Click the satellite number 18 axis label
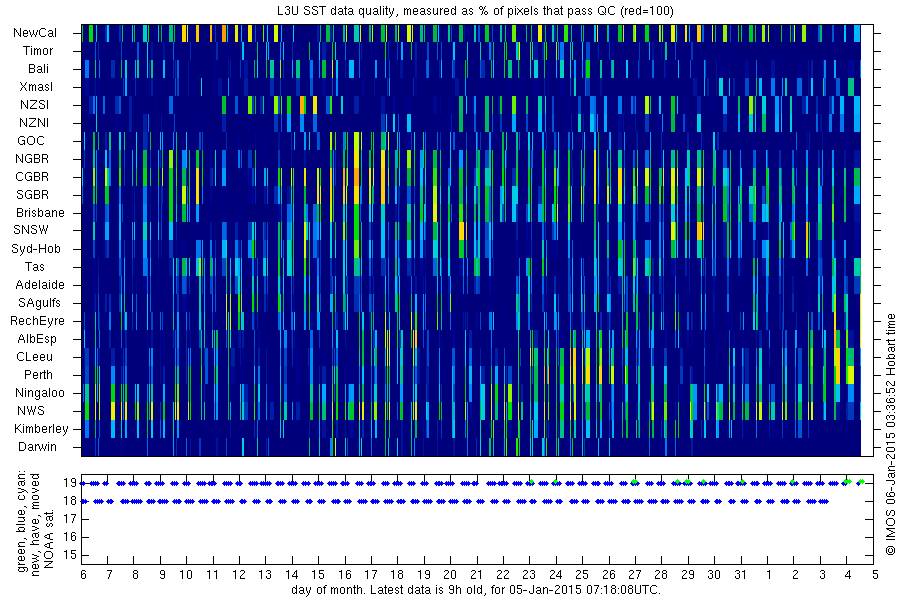The height and width of the screenshot is (600, 900). click(70, 501)
